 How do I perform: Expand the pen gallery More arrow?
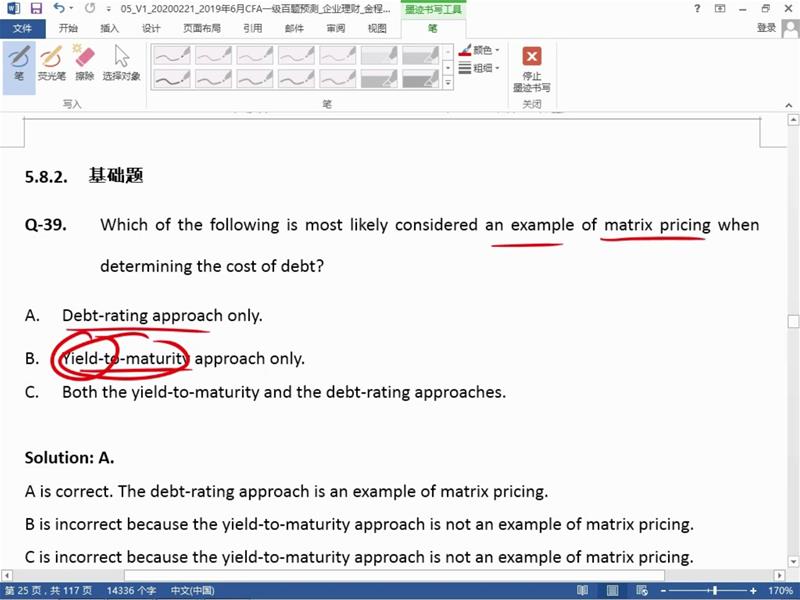click(448, 83)
